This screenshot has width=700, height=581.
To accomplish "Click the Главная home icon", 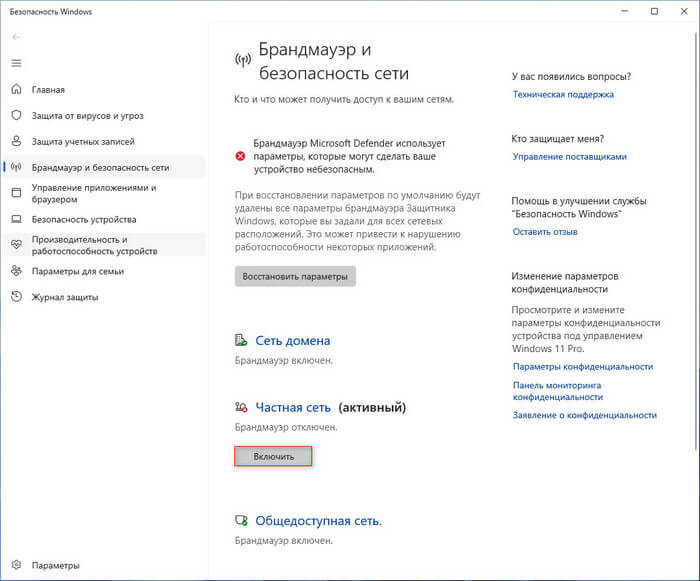I will click(x=16, y=89).
